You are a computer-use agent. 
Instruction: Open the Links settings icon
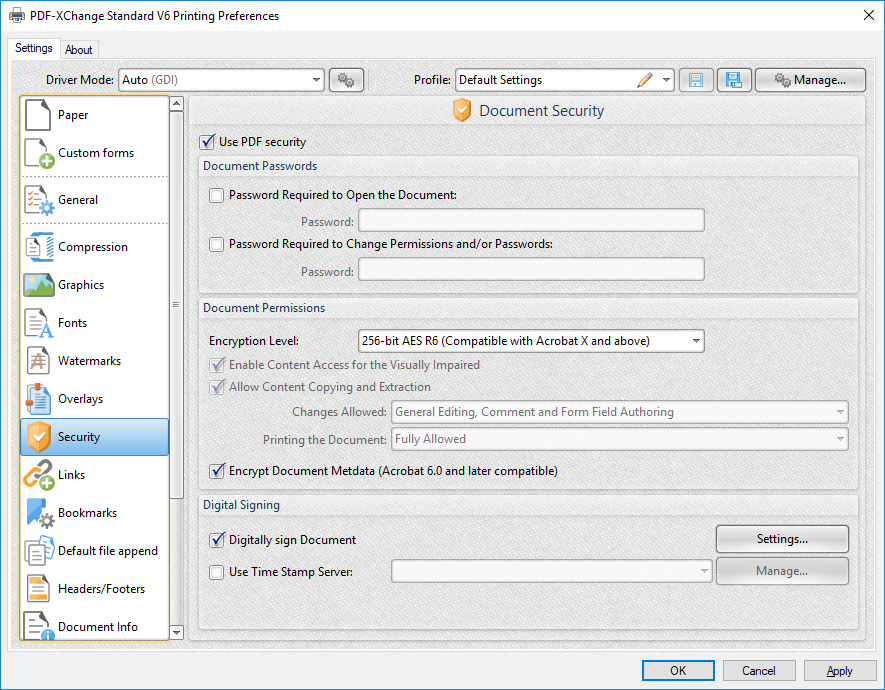(39, 475)
